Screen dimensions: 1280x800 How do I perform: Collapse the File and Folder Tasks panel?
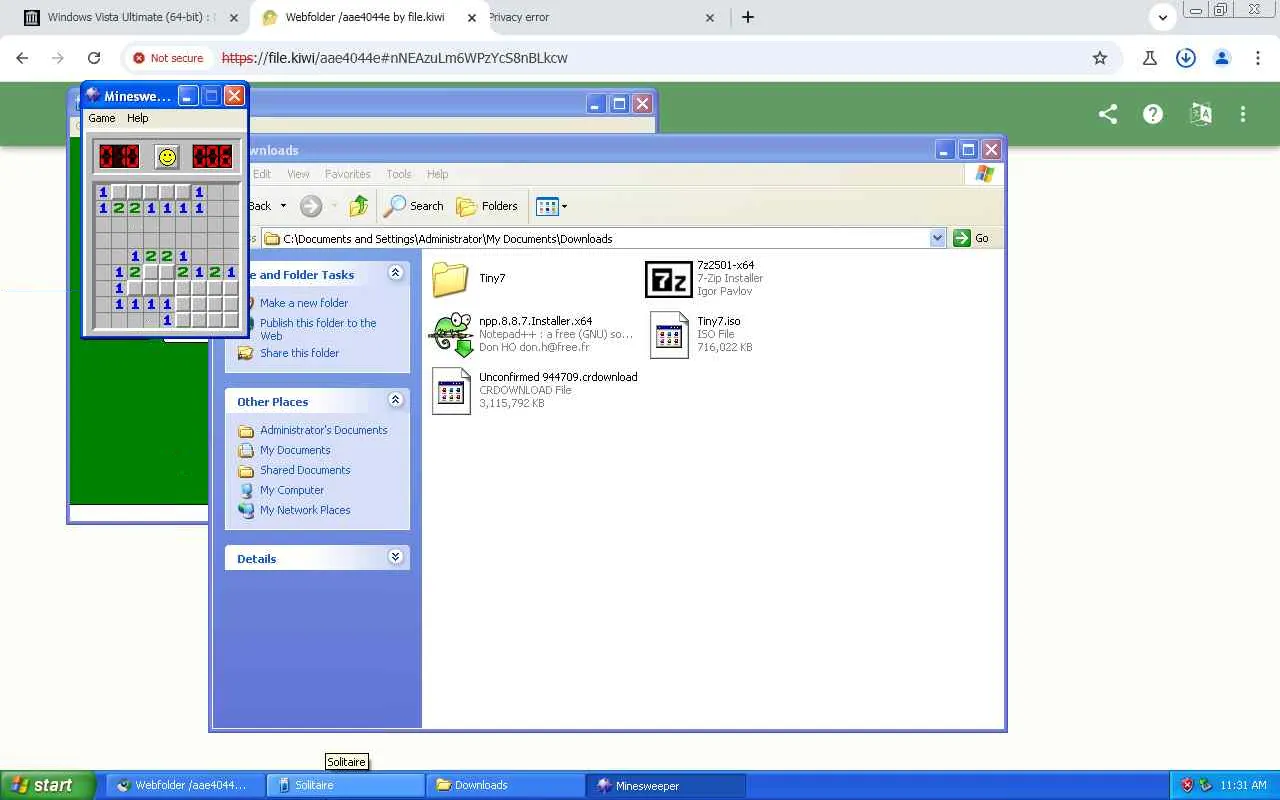pyautogui.click(x=395, y=273)
